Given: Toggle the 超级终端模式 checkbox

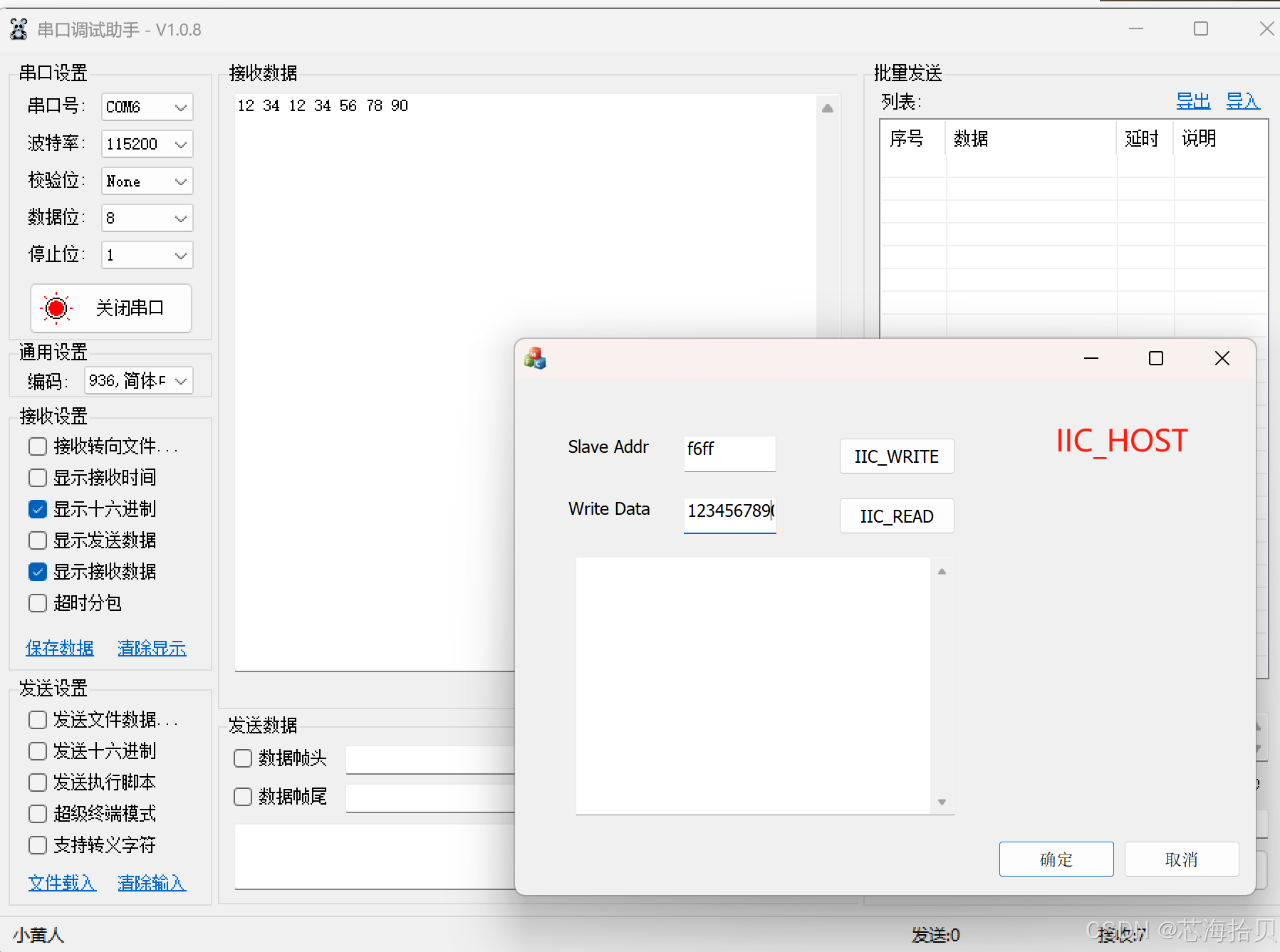Looking at the screenshot, I should [x=37, y=813].
